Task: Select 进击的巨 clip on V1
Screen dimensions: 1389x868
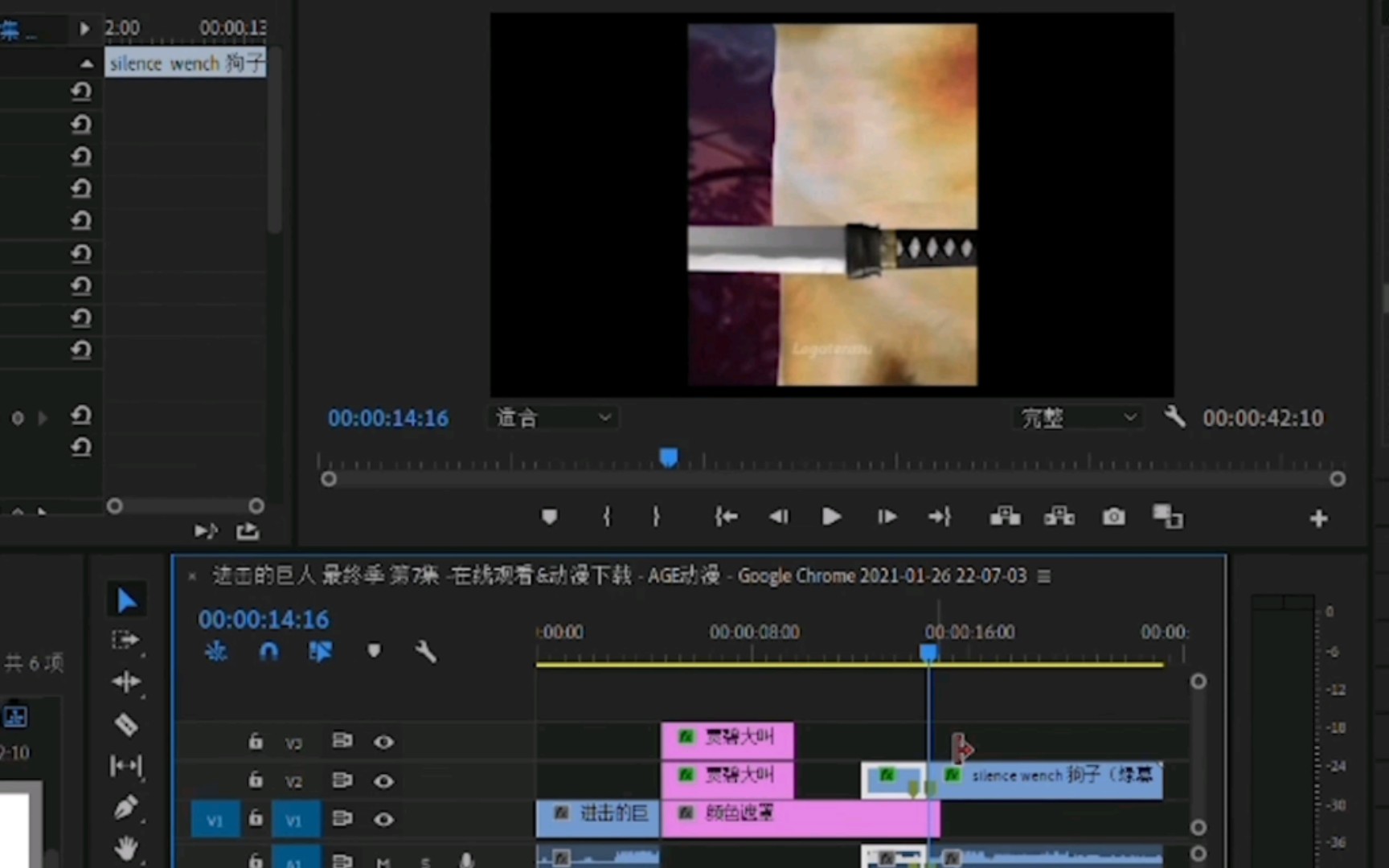Action: pyautogui.click(x=598, y=818)
